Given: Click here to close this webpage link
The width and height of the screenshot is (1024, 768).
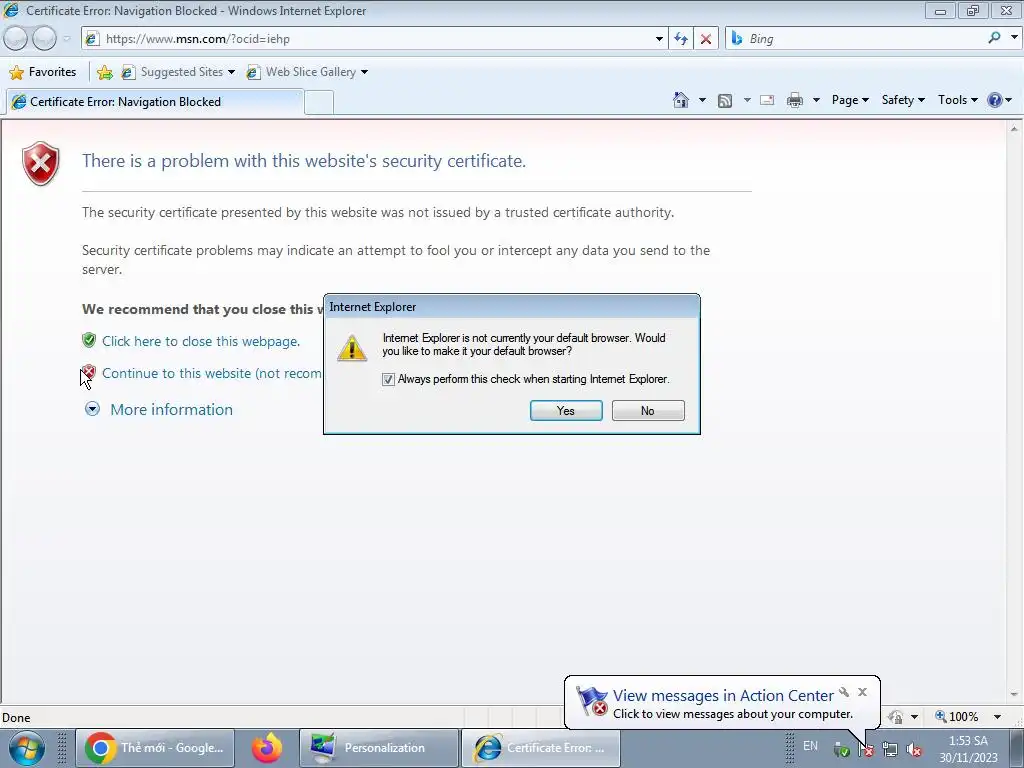Looking at the screenshot, I should (x=201, y=341).
